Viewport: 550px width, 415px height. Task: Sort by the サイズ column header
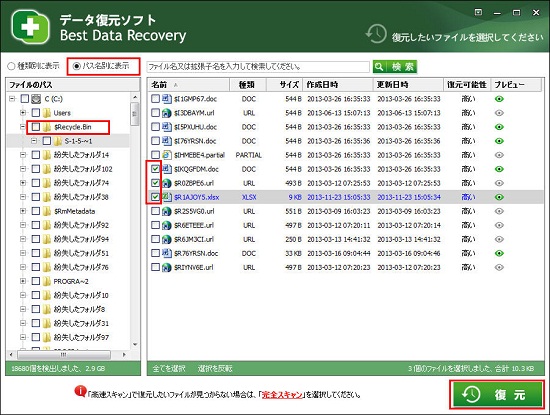click(284, 85)
